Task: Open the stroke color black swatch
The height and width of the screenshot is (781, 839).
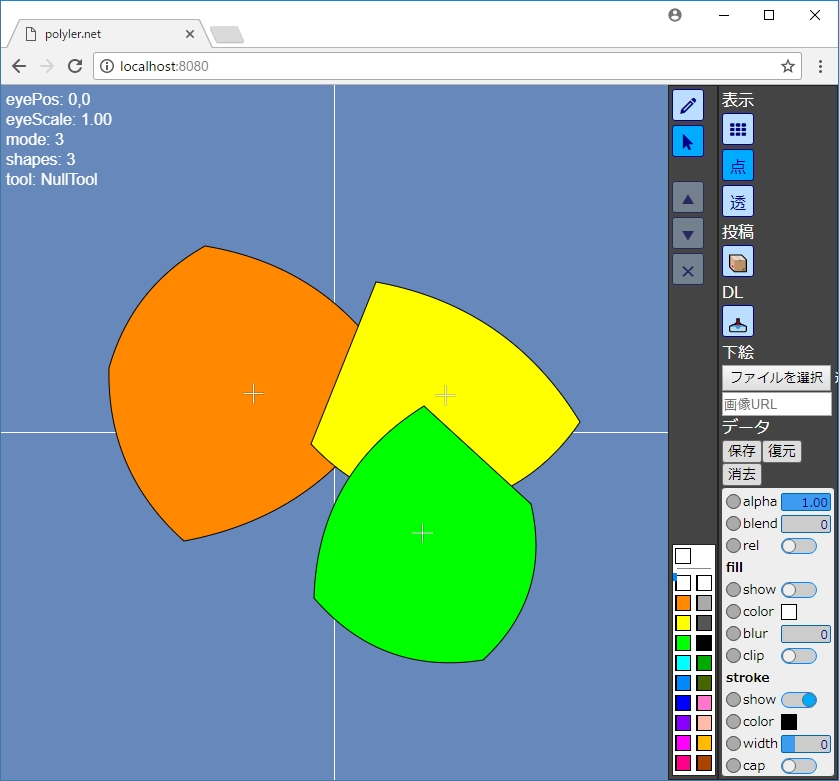Action: [x=789, y=722]
